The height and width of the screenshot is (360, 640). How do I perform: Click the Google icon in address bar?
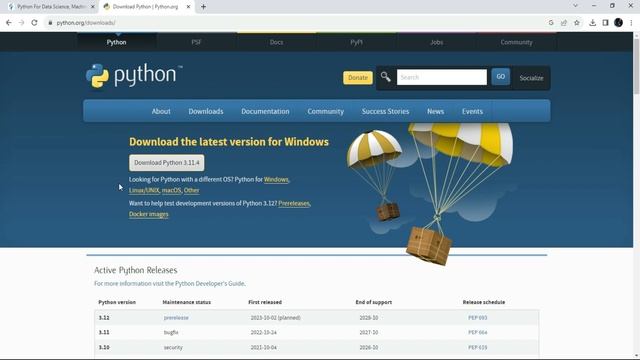551,23
